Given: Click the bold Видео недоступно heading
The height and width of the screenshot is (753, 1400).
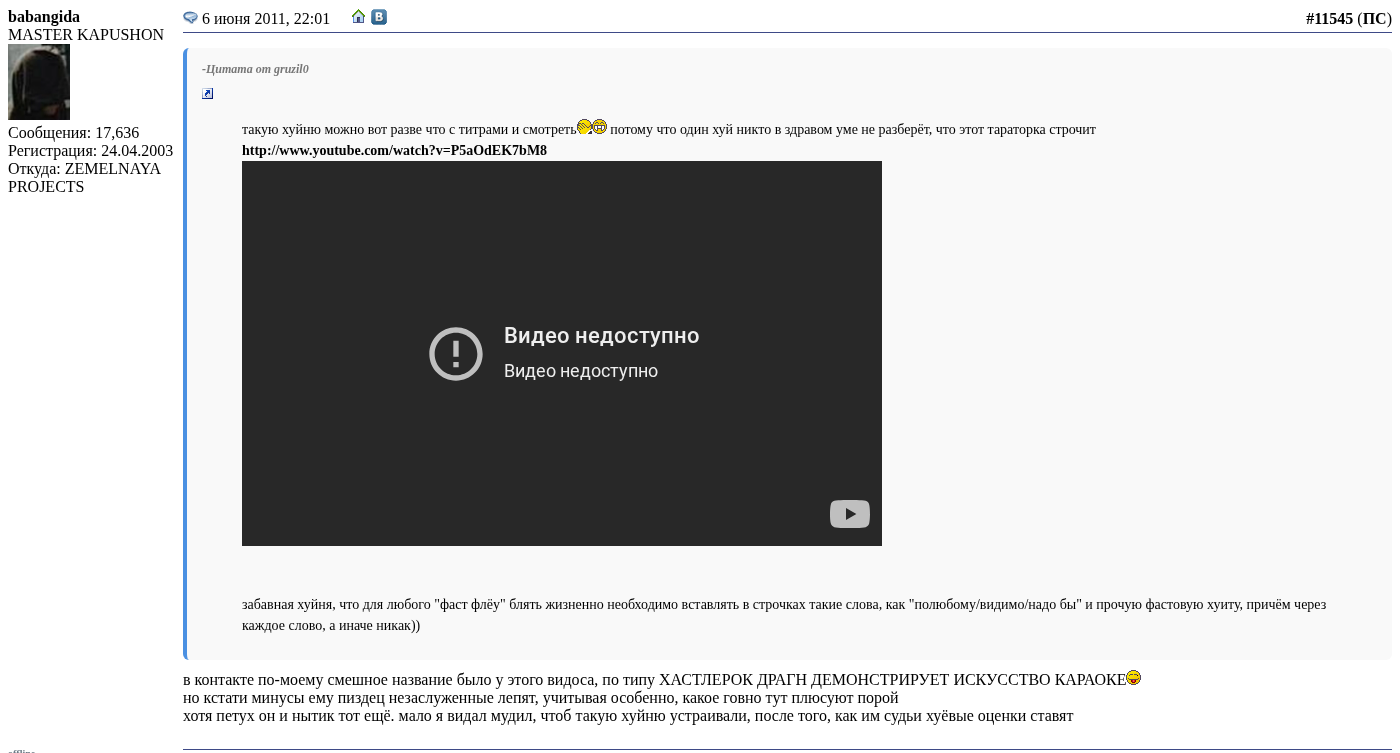Looking at the screenshot, I should [601, 336].
